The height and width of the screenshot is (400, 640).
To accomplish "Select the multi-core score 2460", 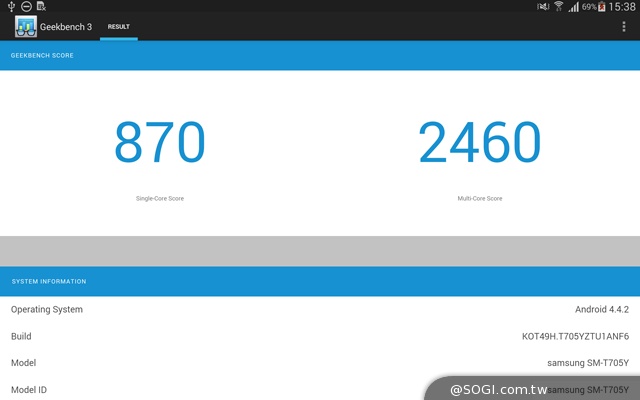I will [480, 143].
